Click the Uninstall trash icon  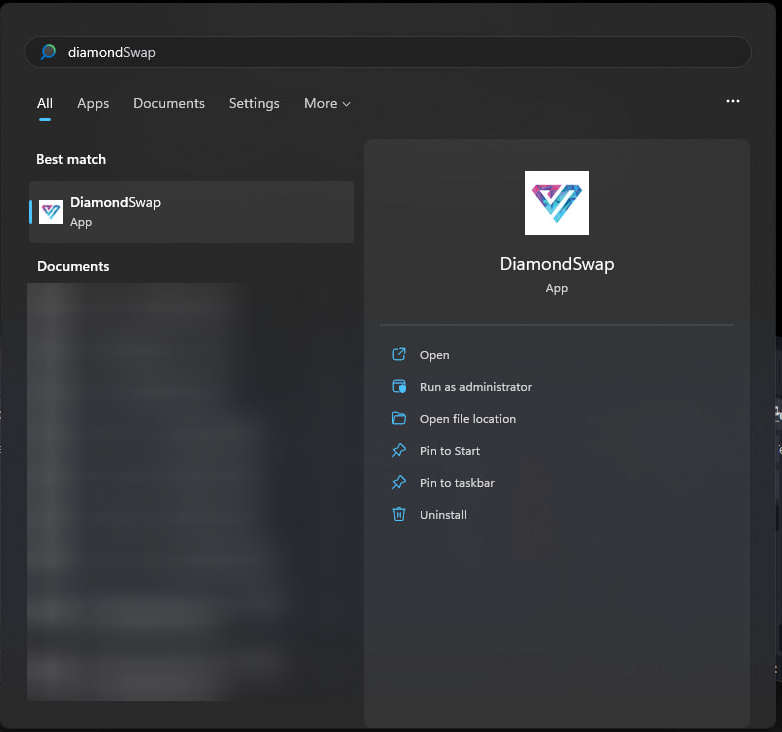(x=398, y=514)
